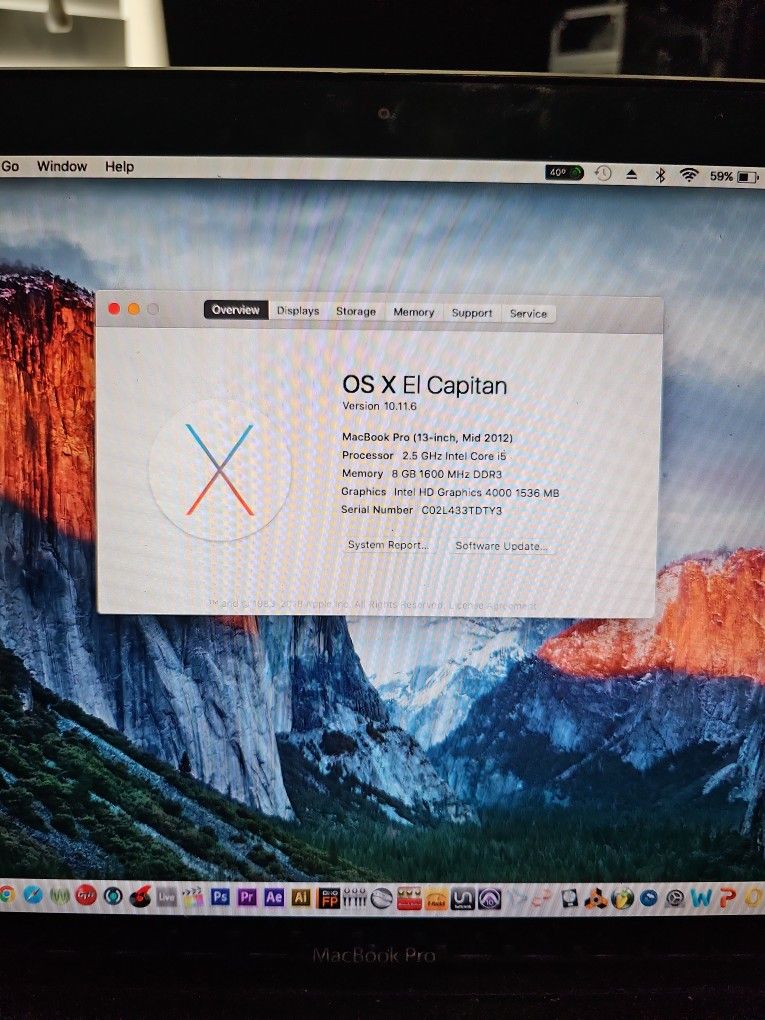The image size is (765, 1020).
Task: Switch to the Memory tab
Action: [413, 312]
